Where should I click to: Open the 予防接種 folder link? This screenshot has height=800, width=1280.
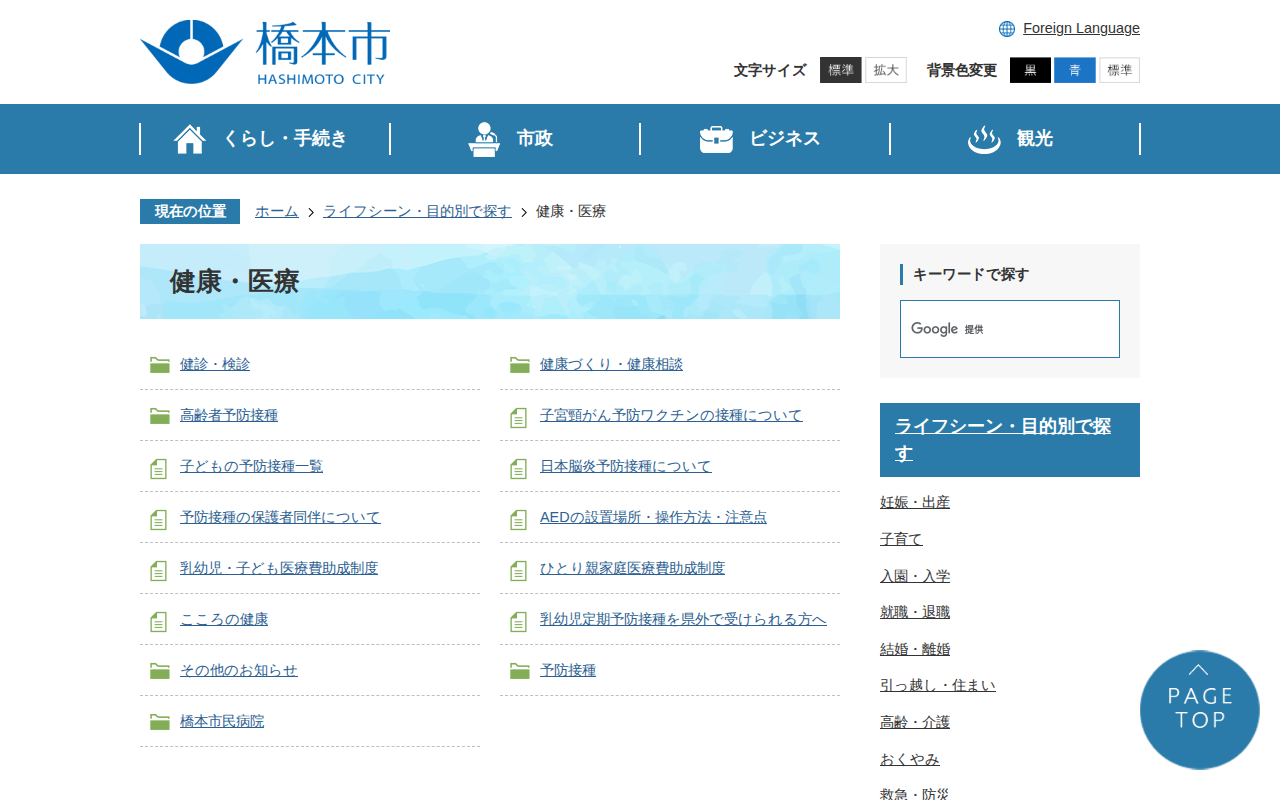(568, 670)
